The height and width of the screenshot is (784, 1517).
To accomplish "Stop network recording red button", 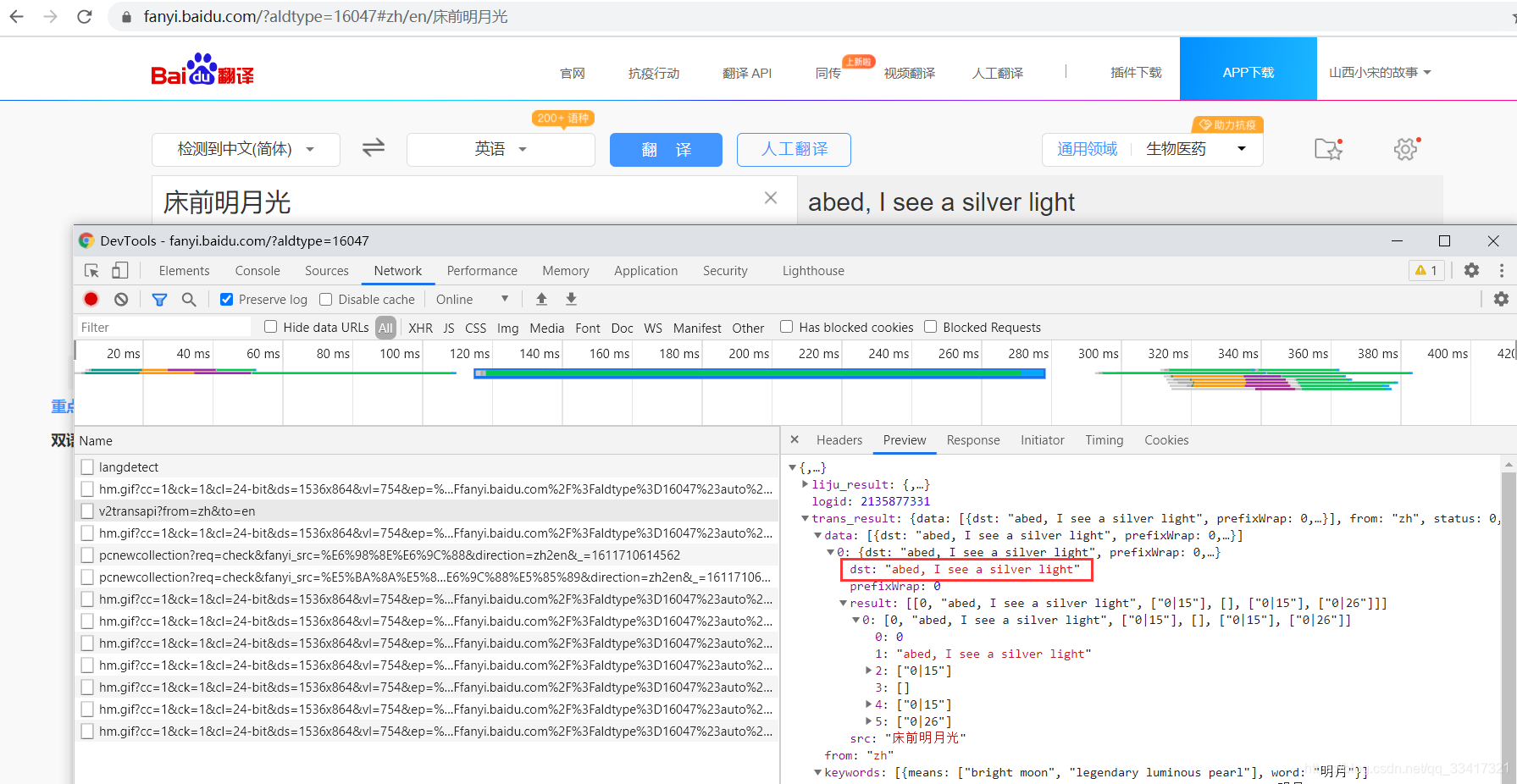I will pos(91,299).
